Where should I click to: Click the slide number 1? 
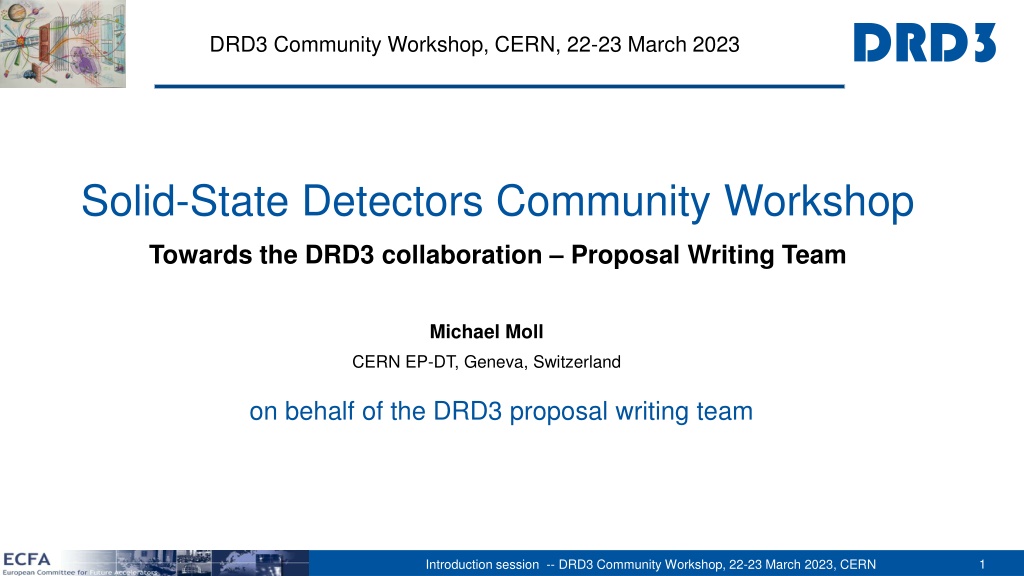[982, 564]
